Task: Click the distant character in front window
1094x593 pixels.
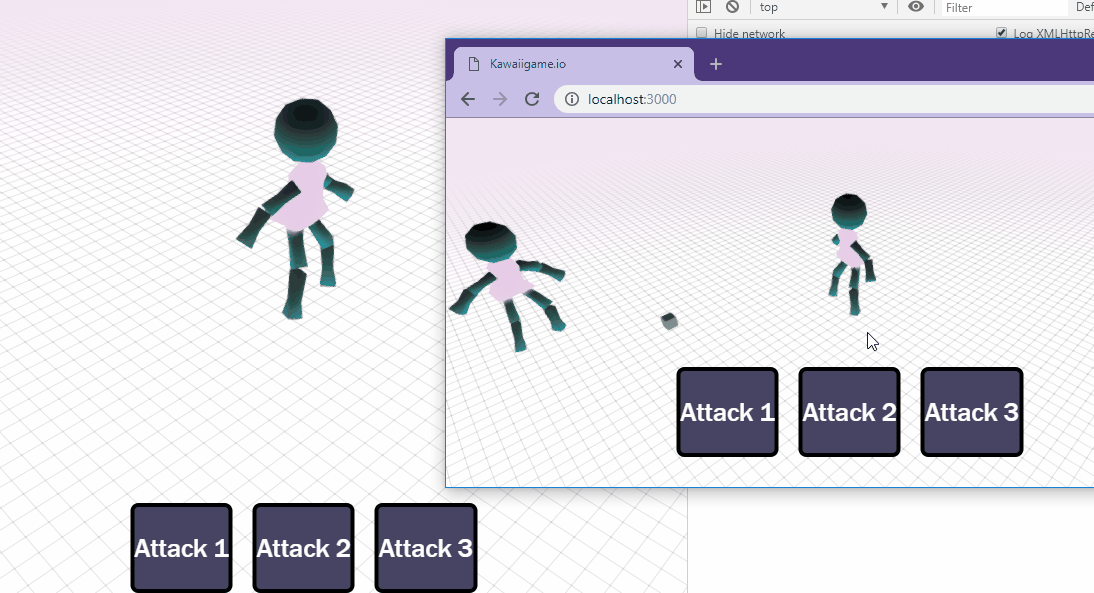Action: tap(852, 253)
